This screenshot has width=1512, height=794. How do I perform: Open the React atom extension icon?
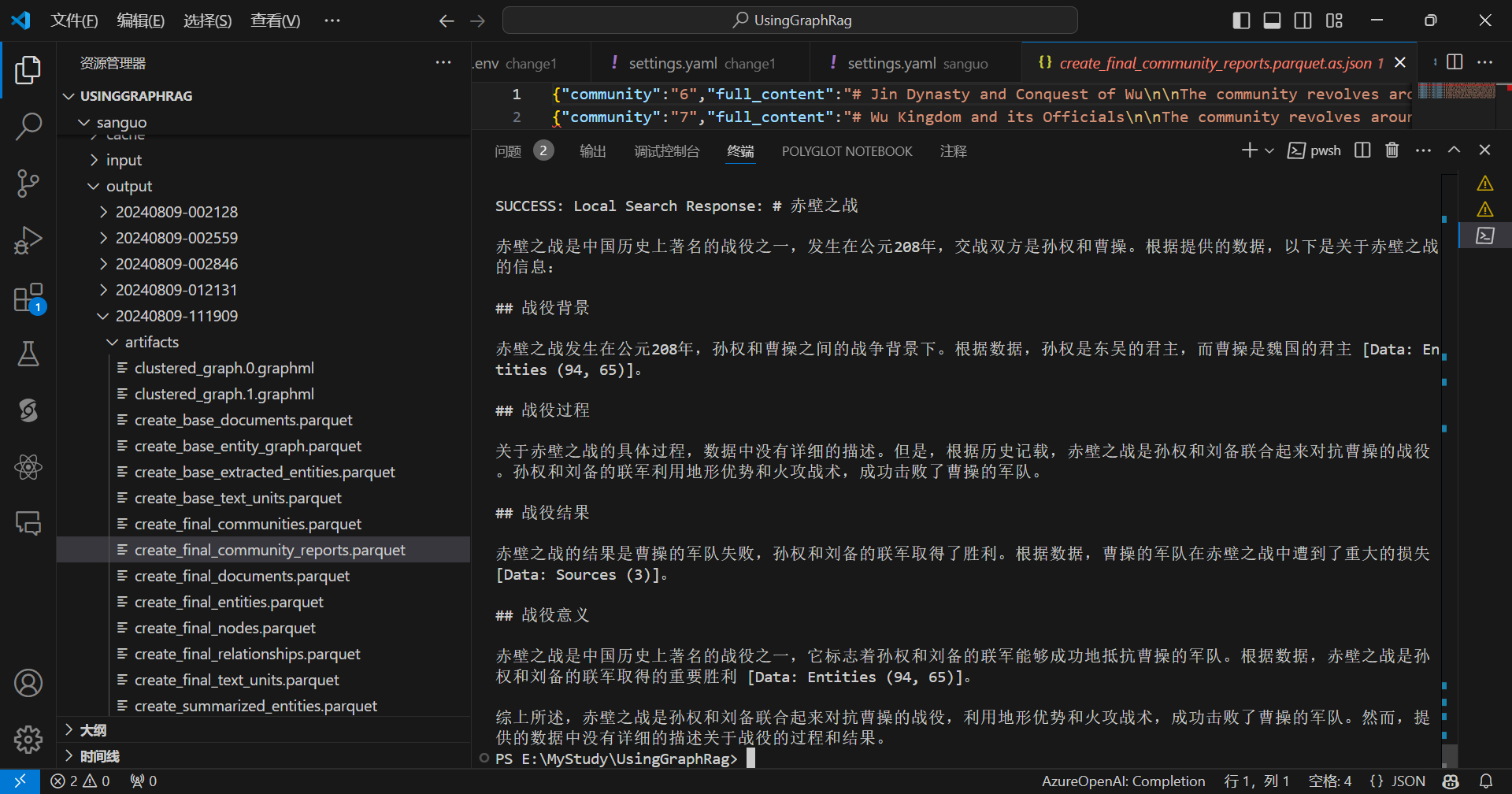coord(28,467)
